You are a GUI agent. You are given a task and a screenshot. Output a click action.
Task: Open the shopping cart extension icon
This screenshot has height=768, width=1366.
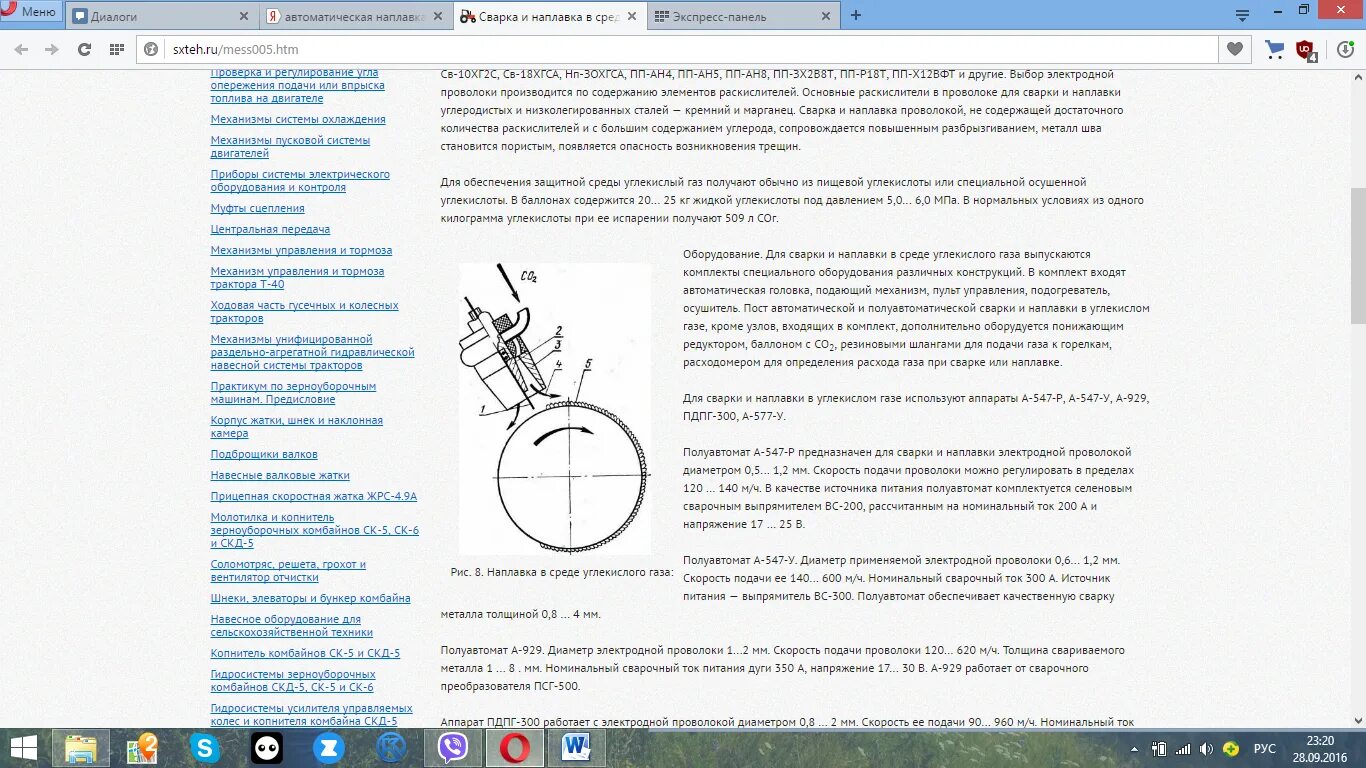tap(1274, 49)
